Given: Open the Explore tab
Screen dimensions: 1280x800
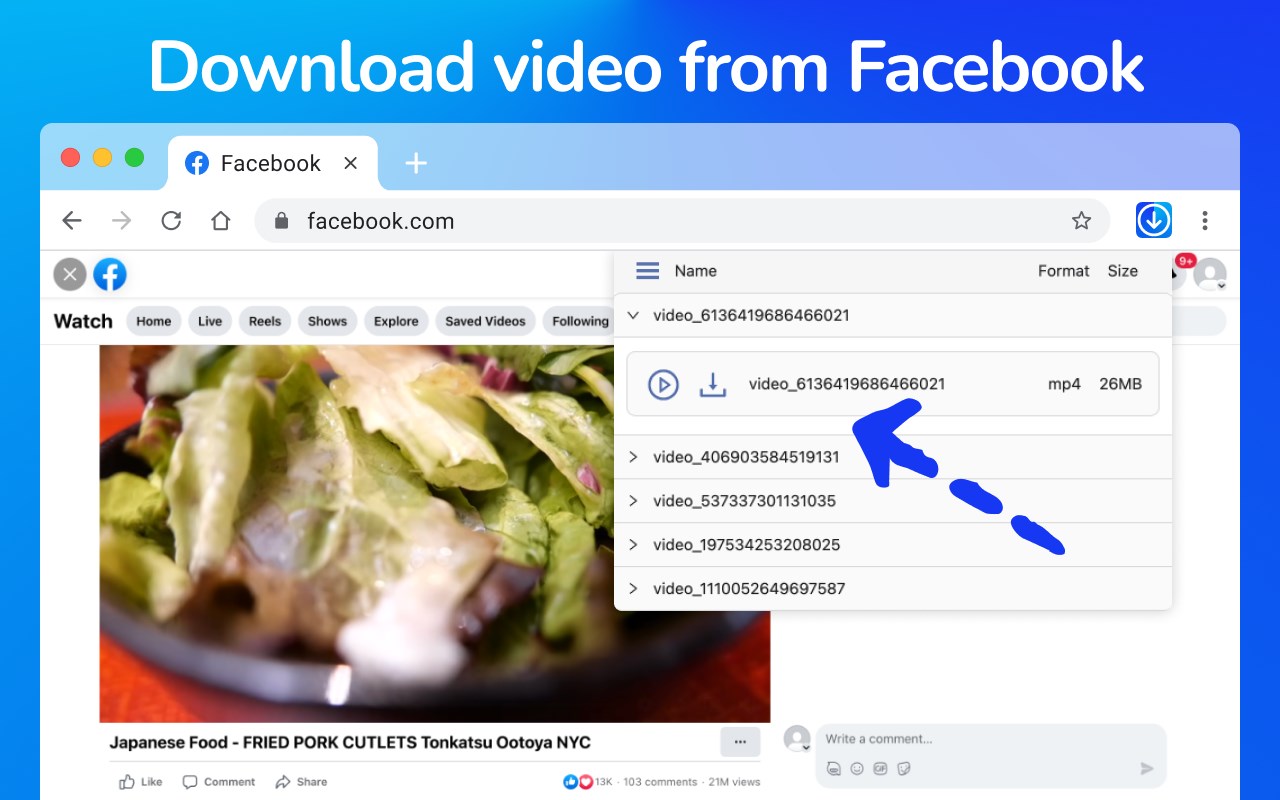Looking at the screenshot, I should [396, 321].
